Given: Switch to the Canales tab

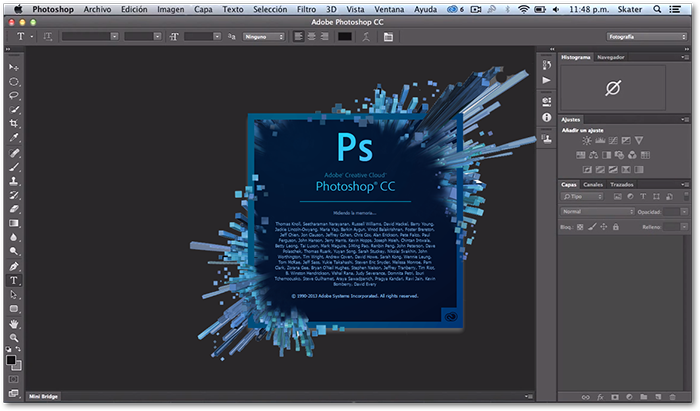Looking at the screenshot, I should coord(593,185).
